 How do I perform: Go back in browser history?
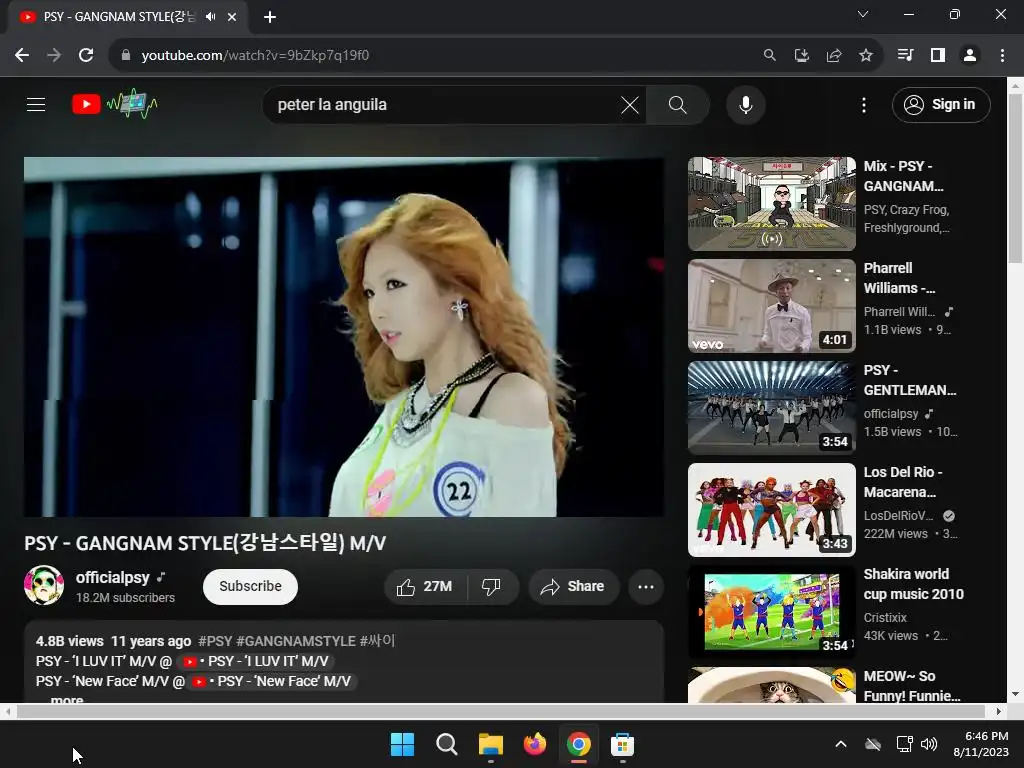point(22,56)
